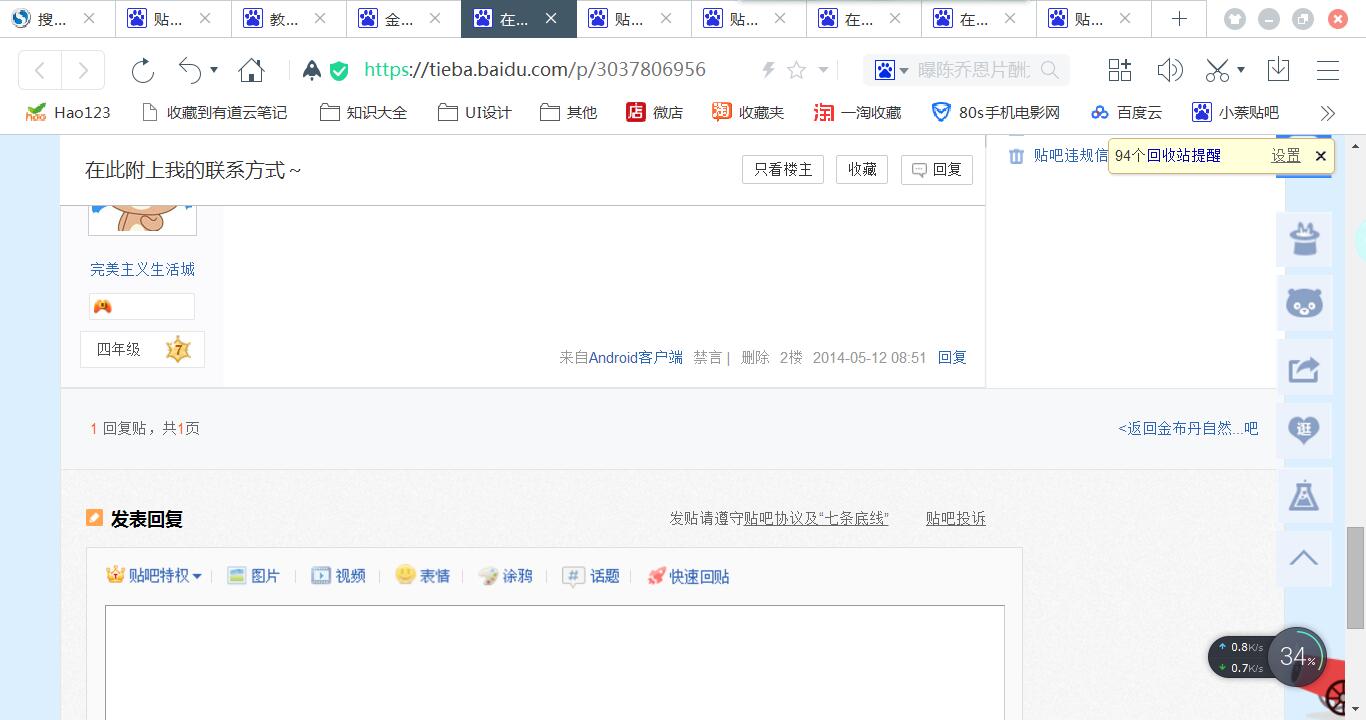Go to the browser home page icon

click(x=251, y=70)
